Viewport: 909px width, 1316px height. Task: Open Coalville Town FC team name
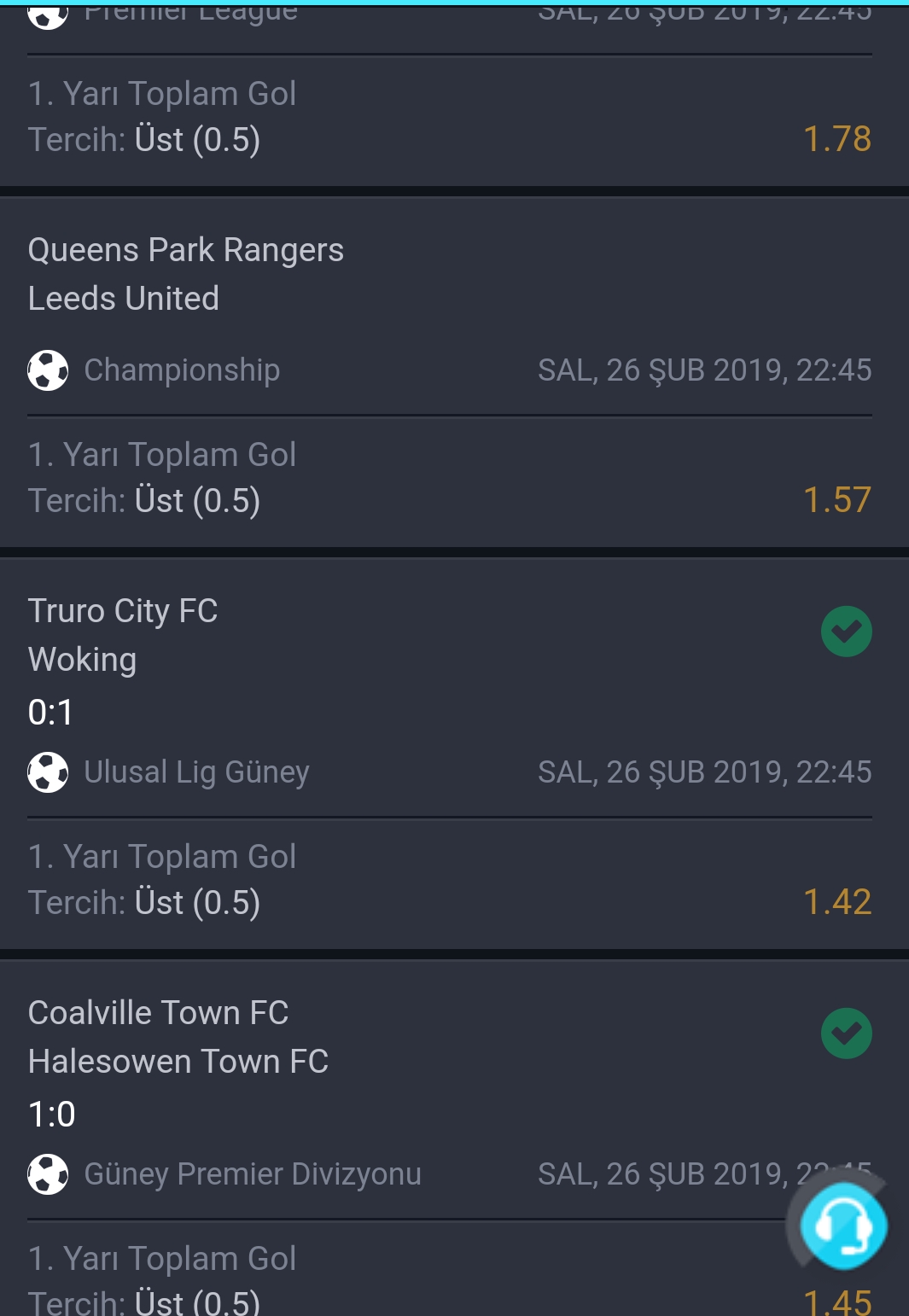[158, 1013]
